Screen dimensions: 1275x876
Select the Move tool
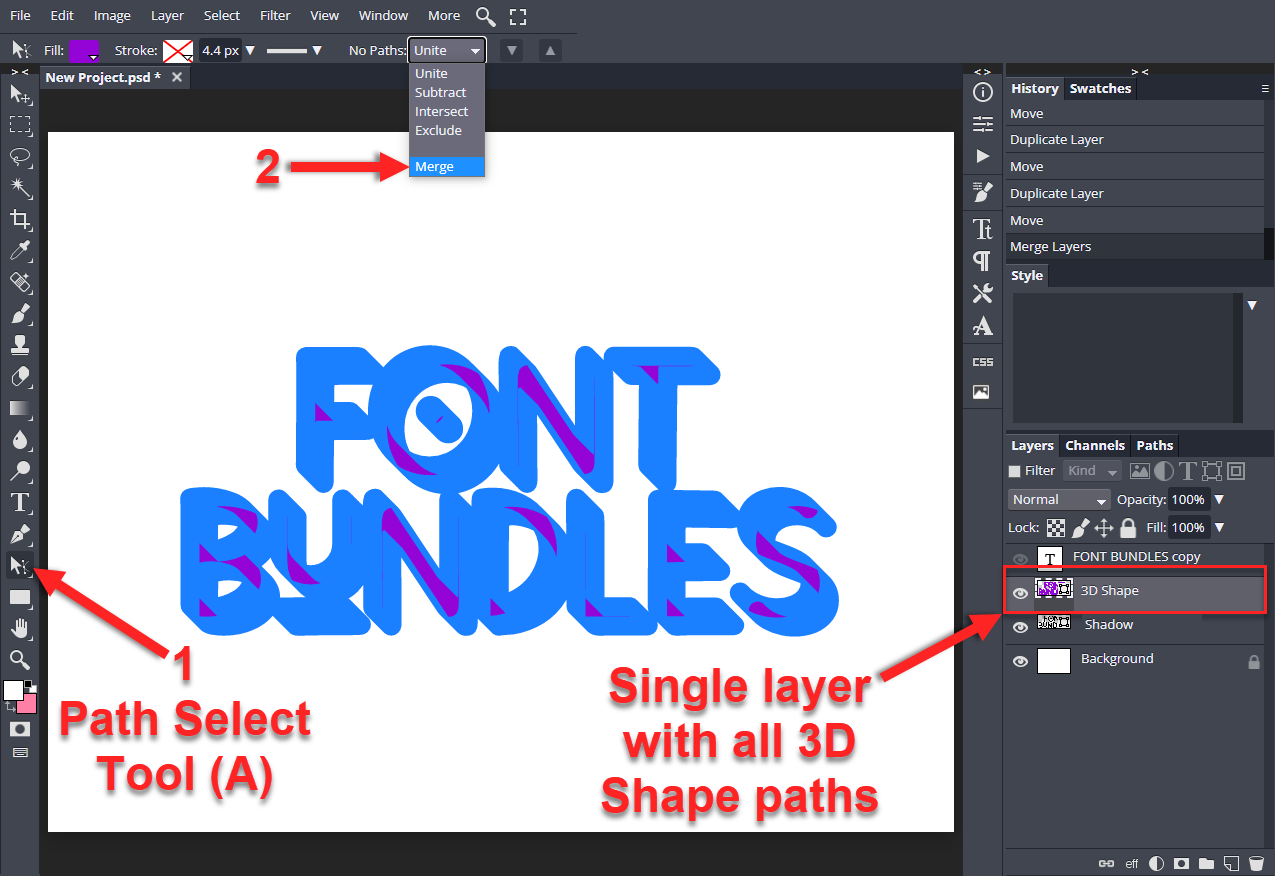(20, 94)
